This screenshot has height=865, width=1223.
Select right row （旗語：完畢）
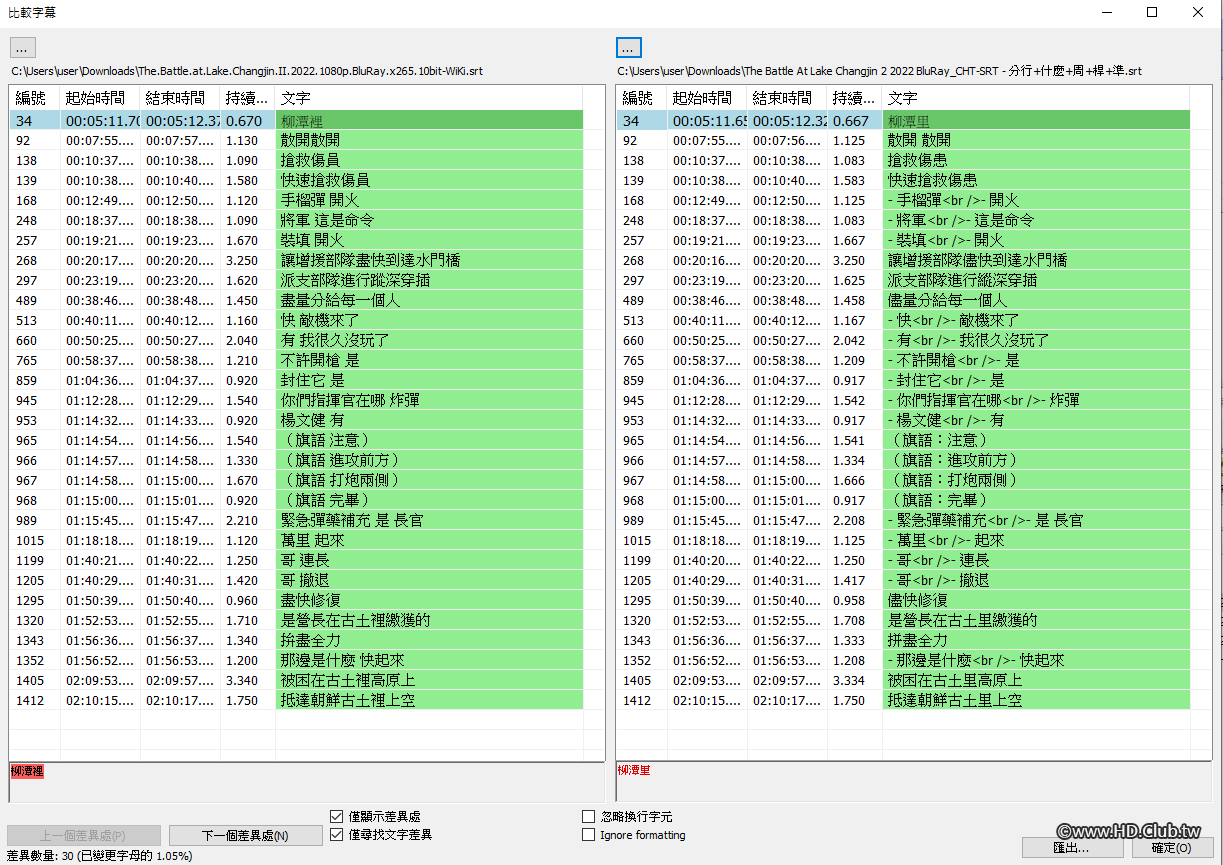(x=903, y=500)
